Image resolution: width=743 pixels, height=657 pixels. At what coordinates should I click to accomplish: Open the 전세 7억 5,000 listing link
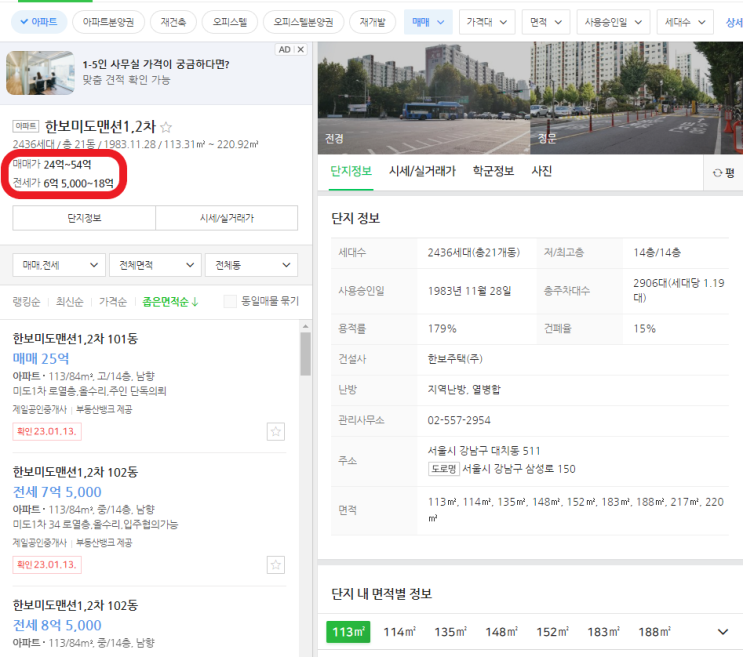[57, 492]
